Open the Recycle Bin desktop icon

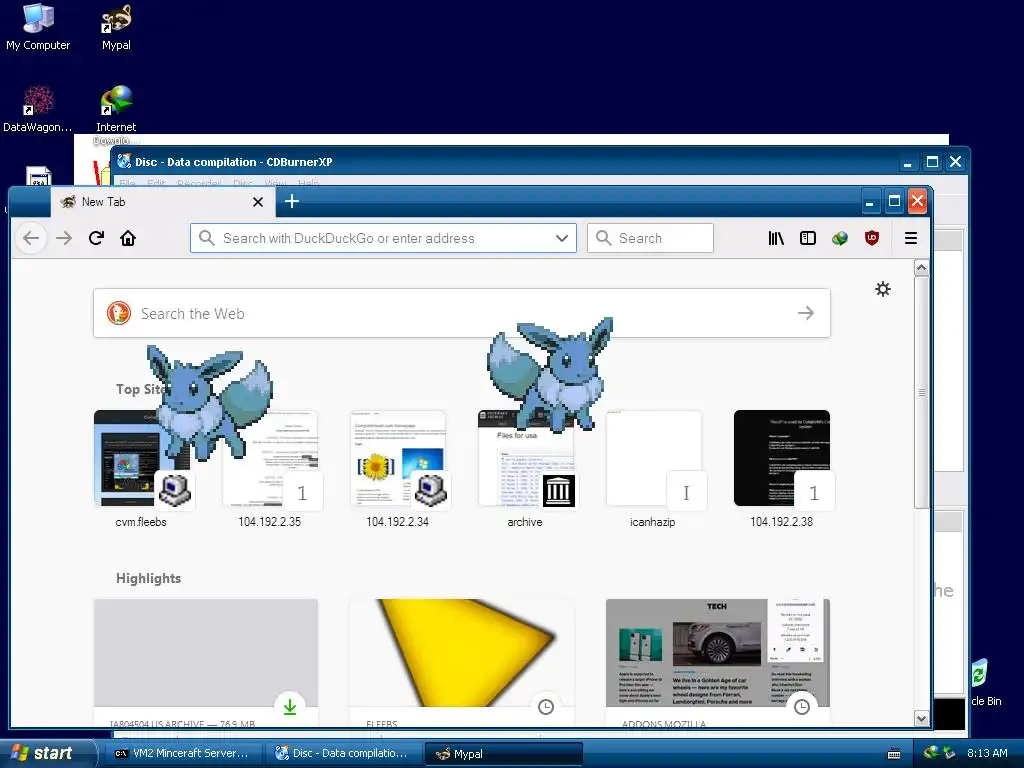[985, 682]
